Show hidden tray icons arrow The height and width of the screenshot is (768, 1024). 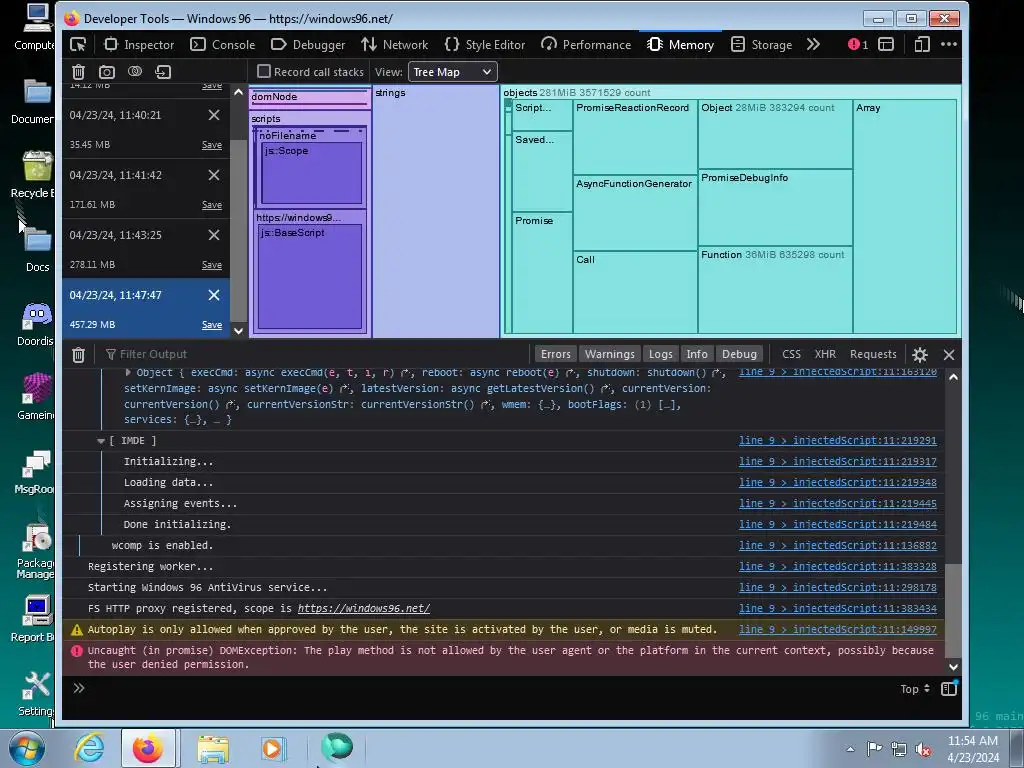850,749
